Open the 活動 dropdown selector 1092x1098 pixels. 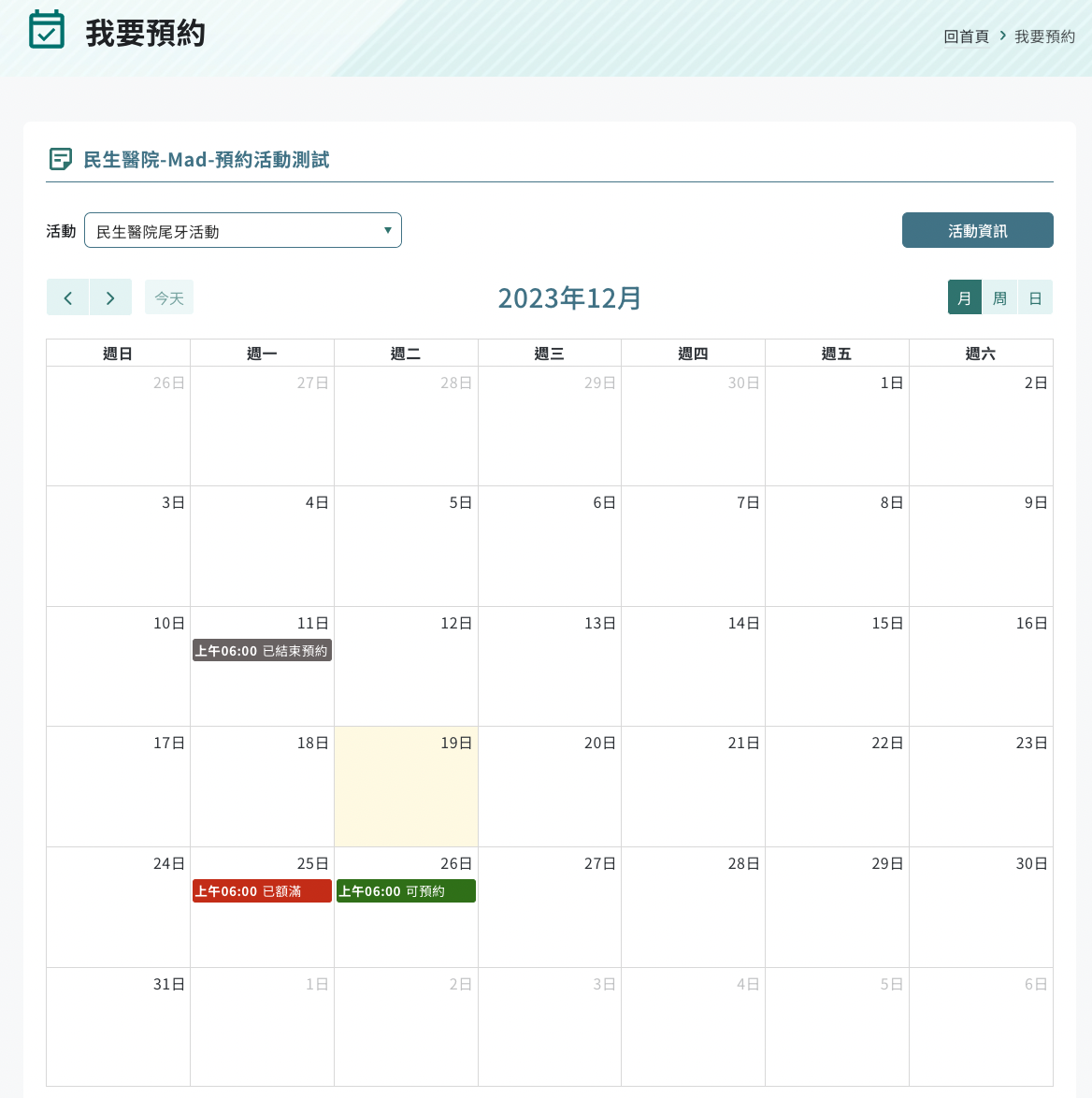pos(242,230)
